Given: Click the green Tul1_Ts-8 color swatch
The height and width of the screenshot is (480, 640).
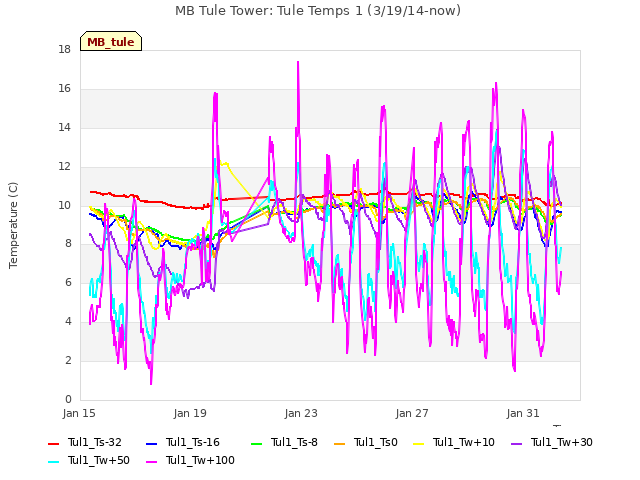Looking at the screenshot, I should 256,444.
